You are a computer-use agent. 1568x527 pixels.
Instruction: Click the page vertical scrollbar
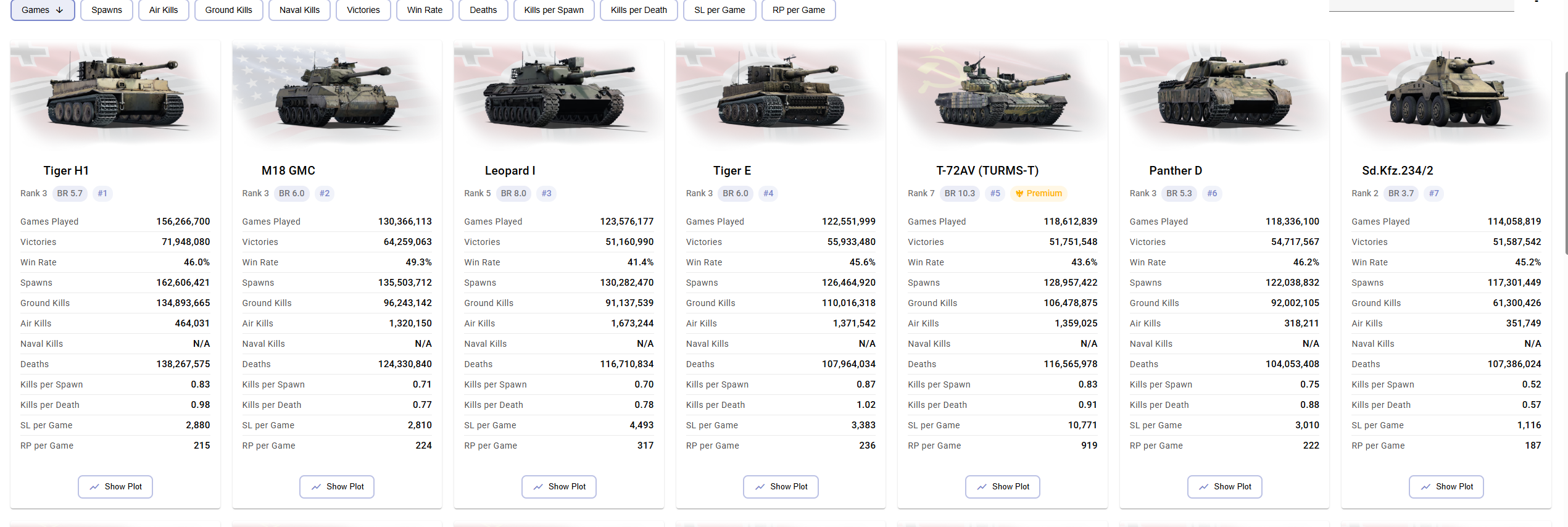(1565, 162)
